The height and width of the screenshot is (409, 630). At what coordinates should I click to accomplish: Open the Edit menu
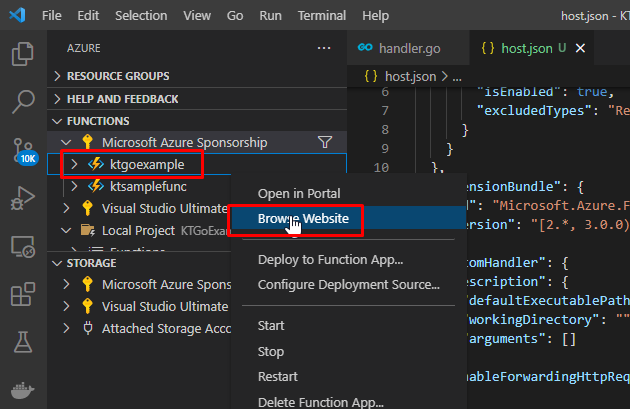pos(88,15)
